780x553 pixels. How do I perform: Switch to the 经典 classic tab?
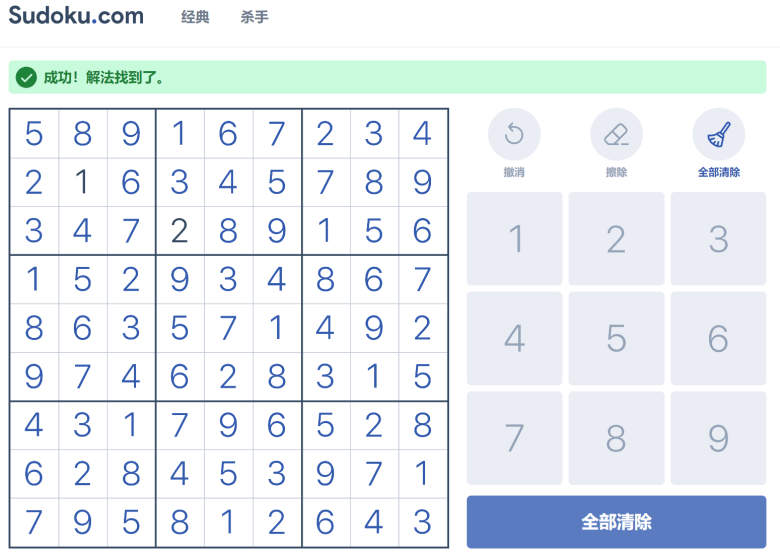coord(195,17)
